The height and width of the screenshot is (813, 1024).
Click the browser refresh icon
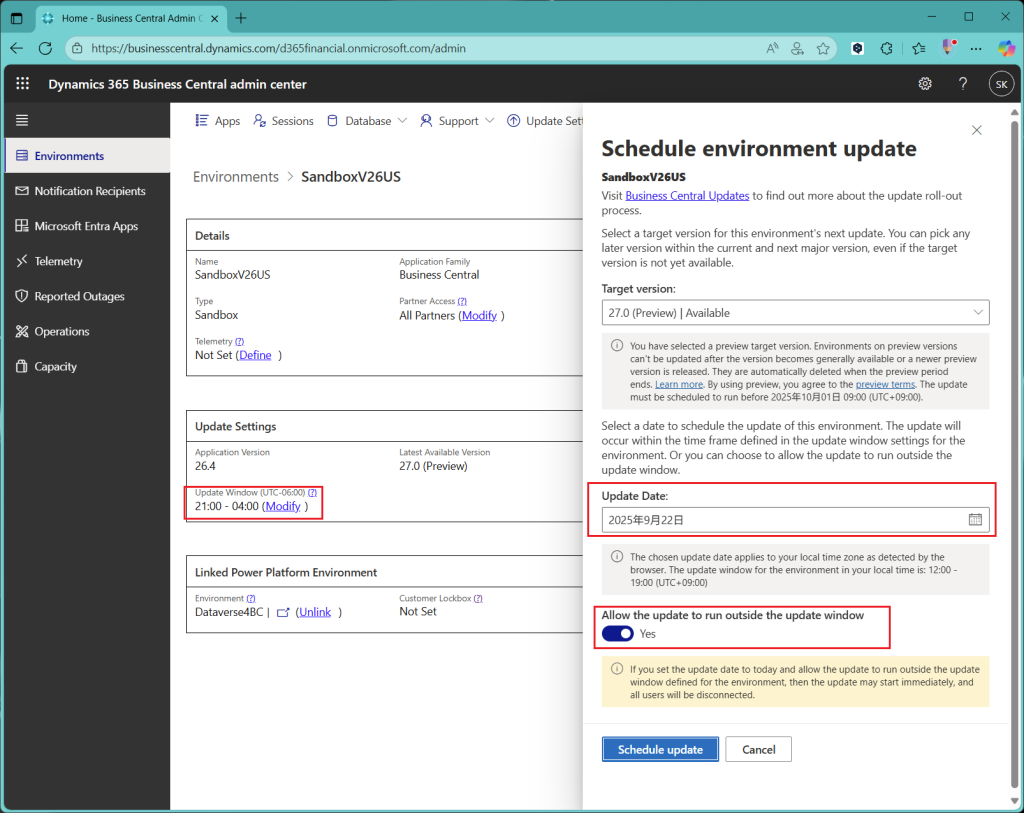pyautogui.click(x=45, y=48)
